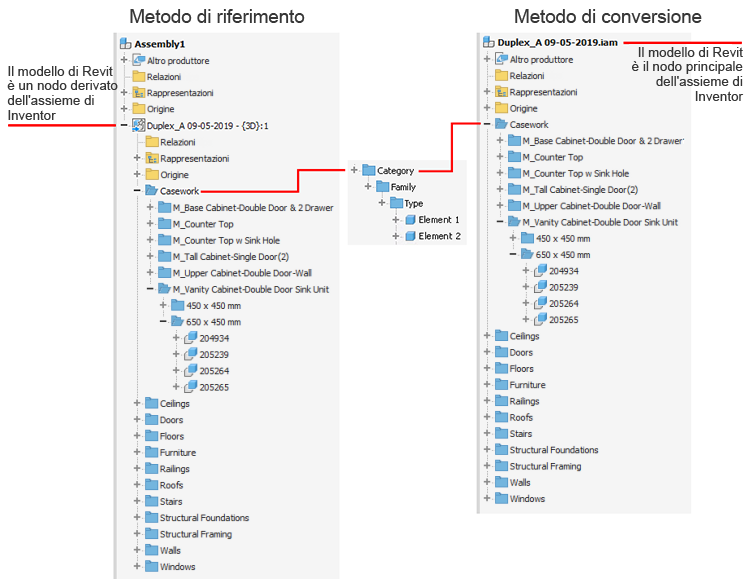750x579 pixels.
Task: Click the Family folder icon in middle diagram
Action: [x=383, y=187]
